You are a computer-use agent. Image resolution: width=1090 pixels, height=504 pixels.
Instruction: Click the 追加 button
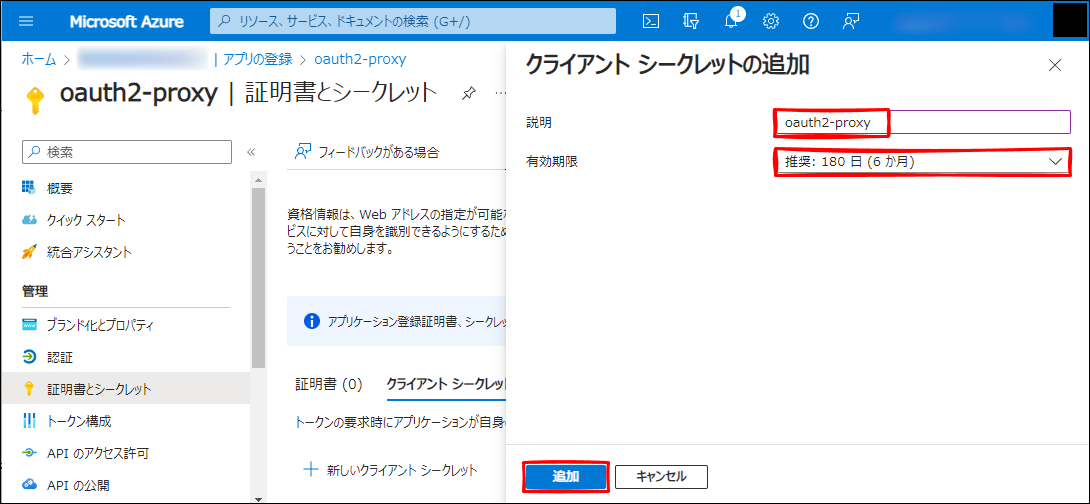pyautogui.click(x=566, y=476)
